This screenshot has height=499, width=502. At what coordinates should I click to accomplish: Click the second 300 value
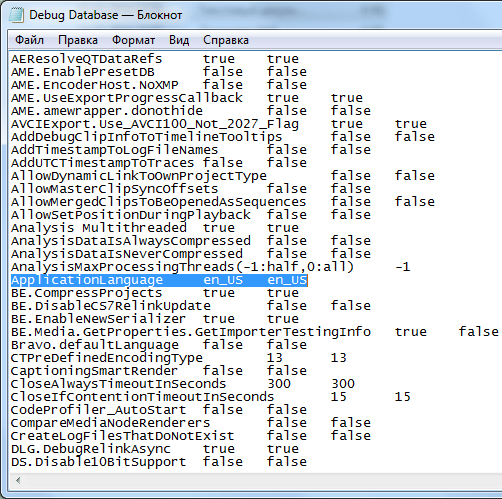343,384
